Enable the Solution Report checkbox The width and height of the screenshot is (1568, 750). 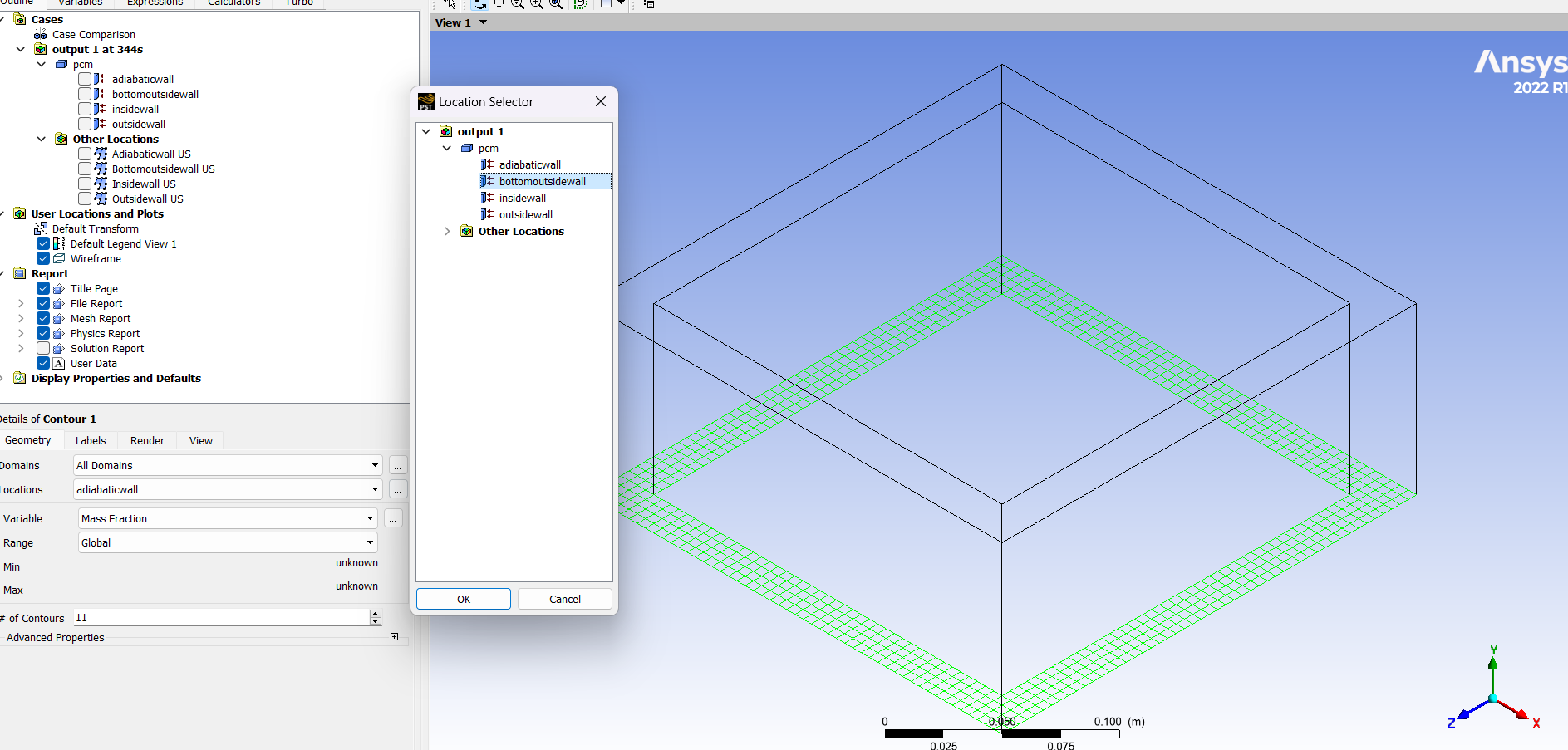[x=43, y=349]
